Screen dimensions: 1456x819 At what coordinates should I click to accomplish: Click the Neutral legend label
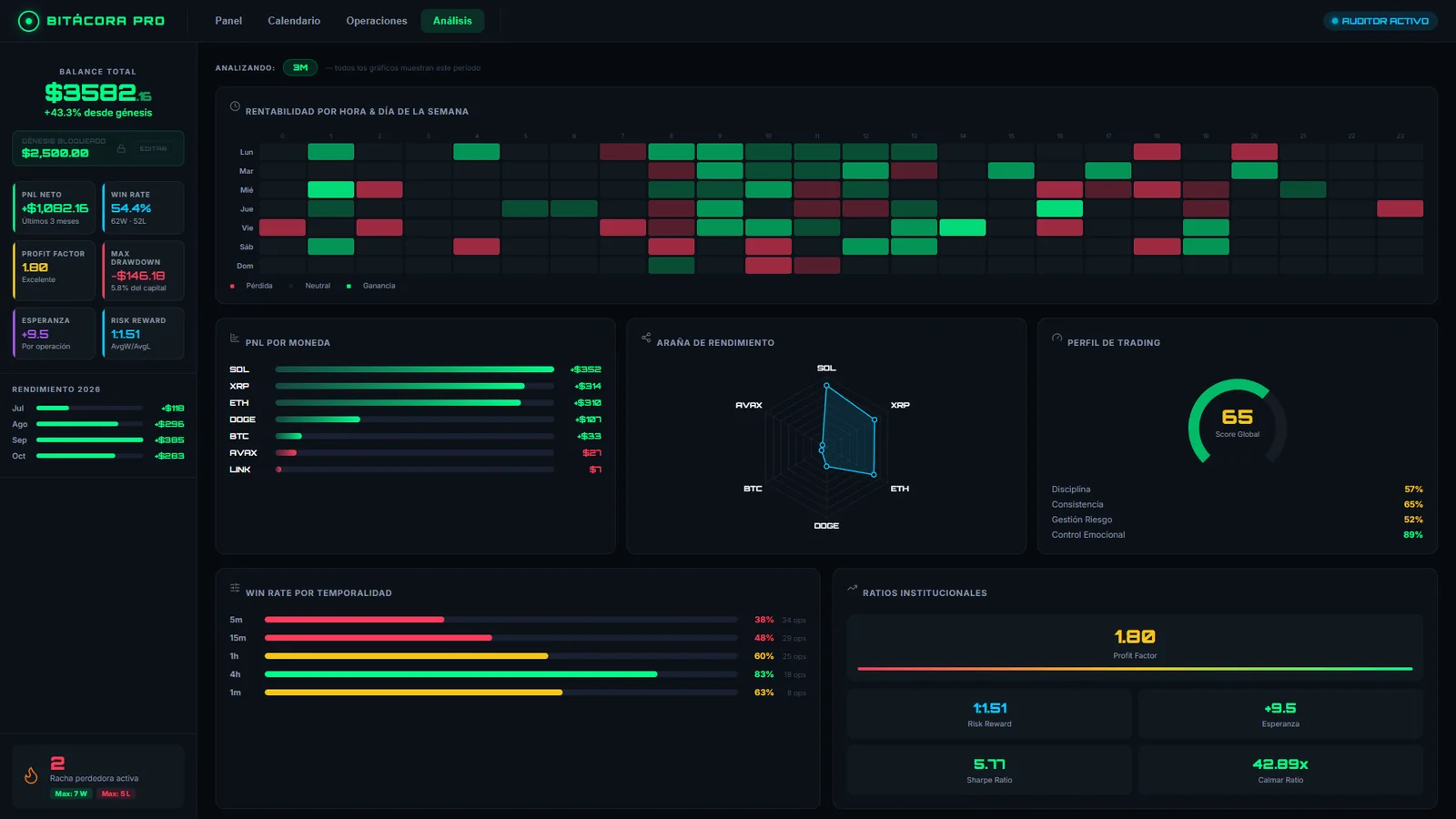click(318, 286)
